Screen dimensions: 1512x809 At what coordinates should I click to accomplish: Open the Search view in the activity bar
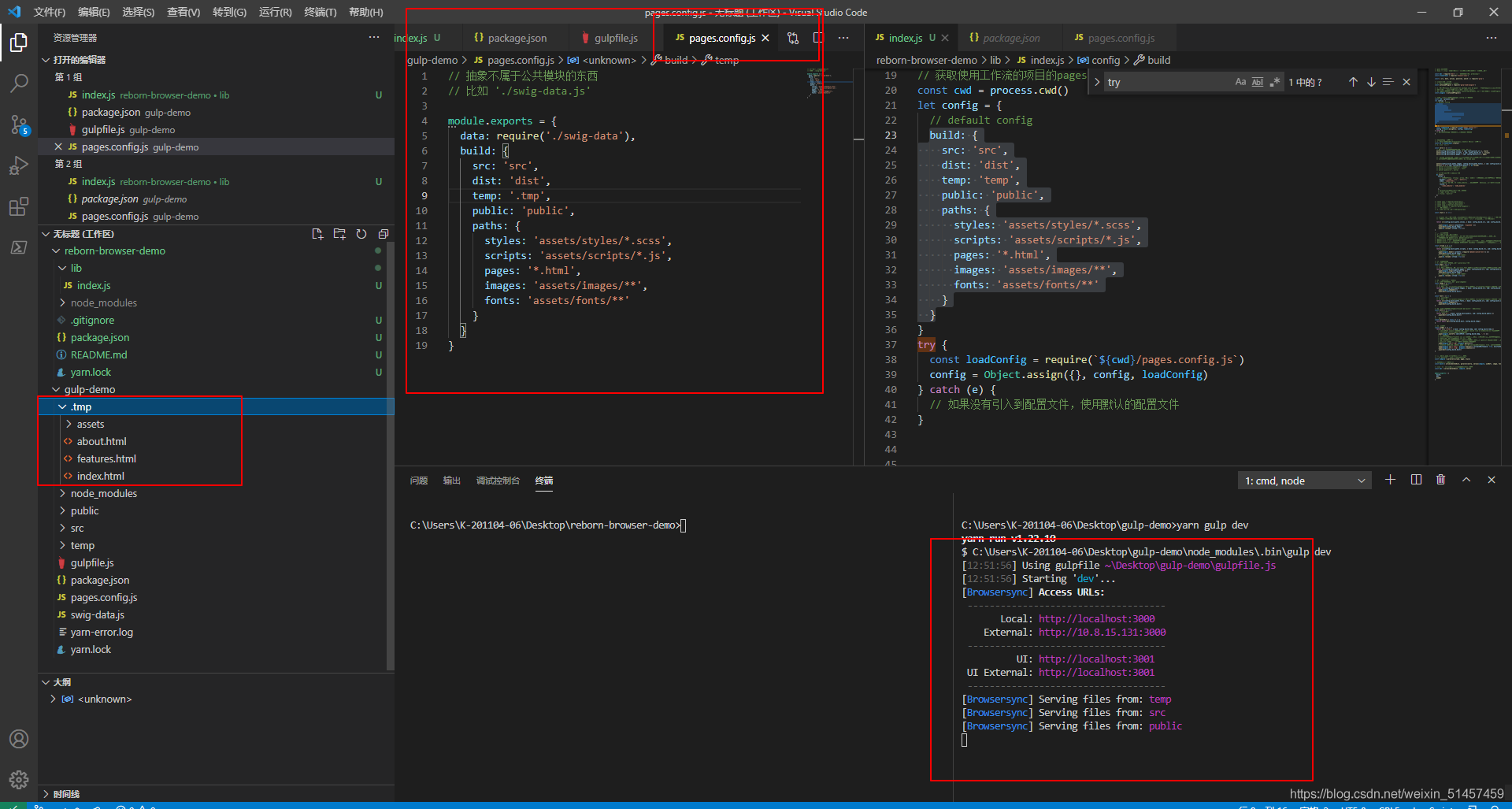pos(19,83)
